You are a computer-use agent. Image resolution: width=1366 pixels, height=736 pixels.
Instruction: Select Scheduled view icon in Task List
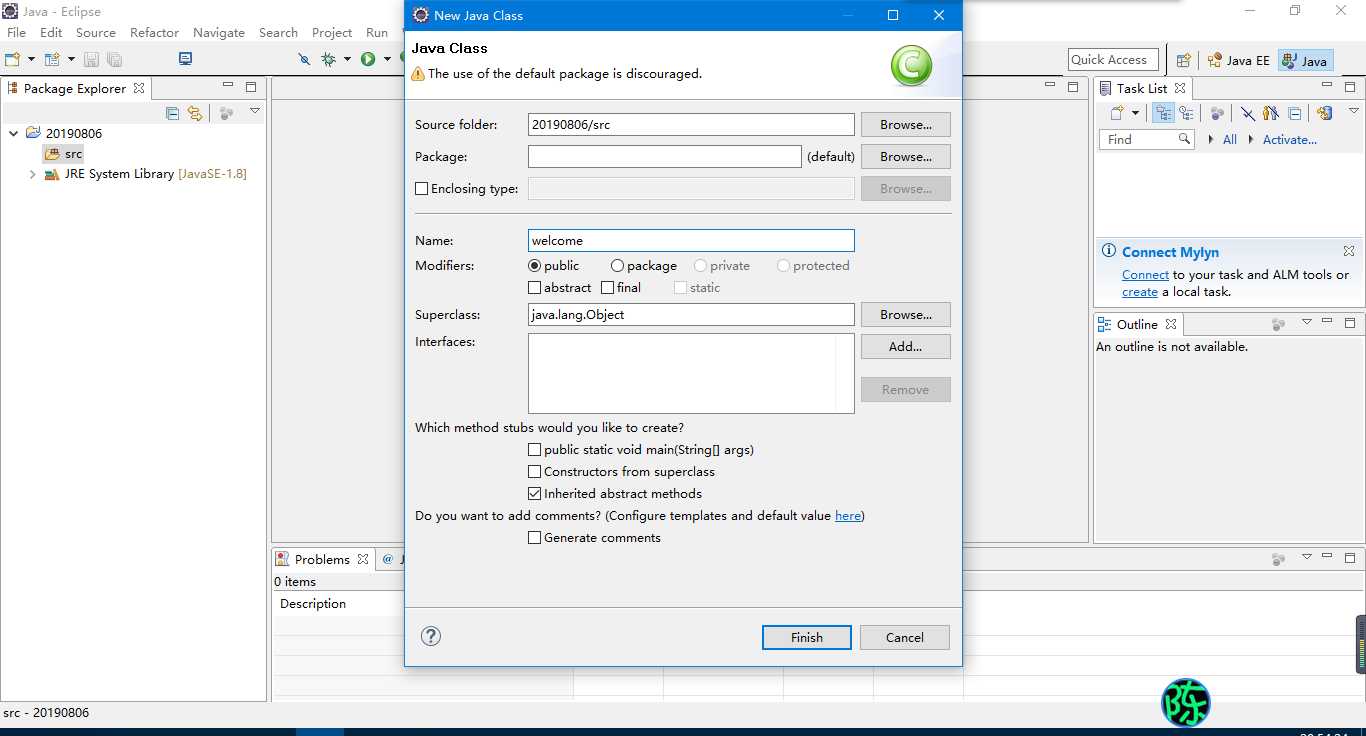click(x=1186, y=113)
